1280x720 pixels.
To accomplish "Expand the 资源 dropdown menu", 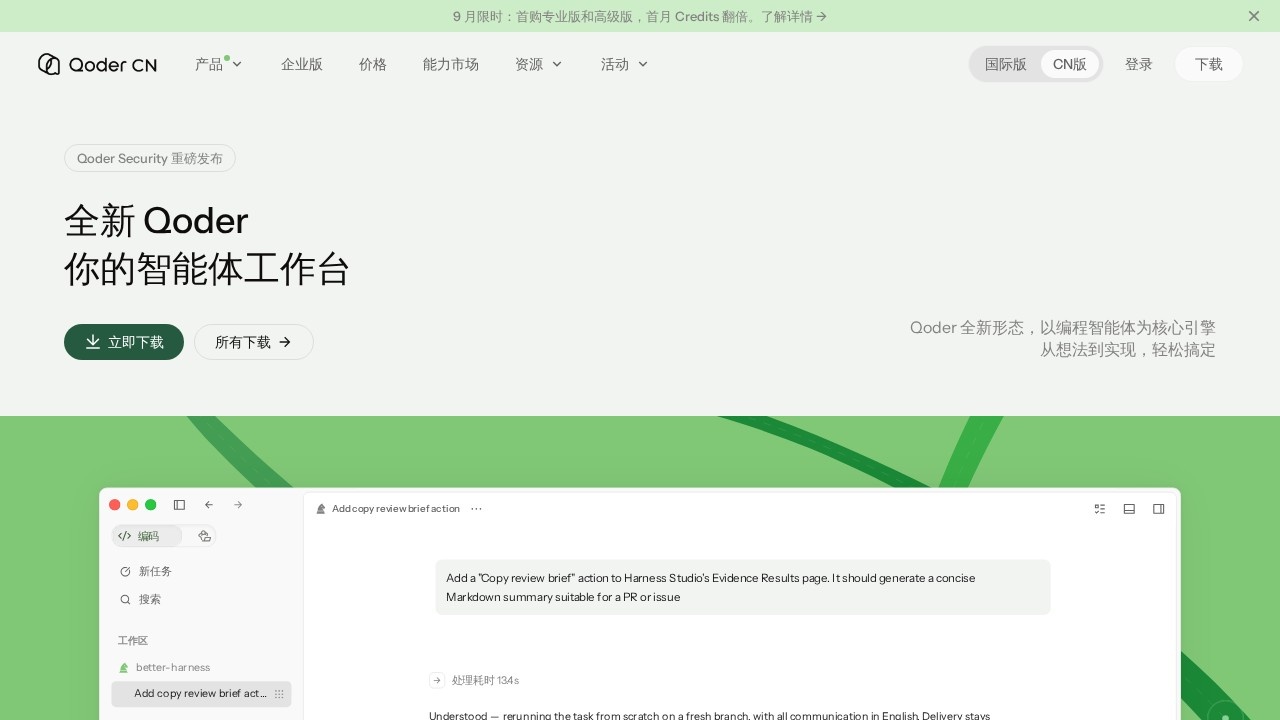I will click(x=539, y=64).
